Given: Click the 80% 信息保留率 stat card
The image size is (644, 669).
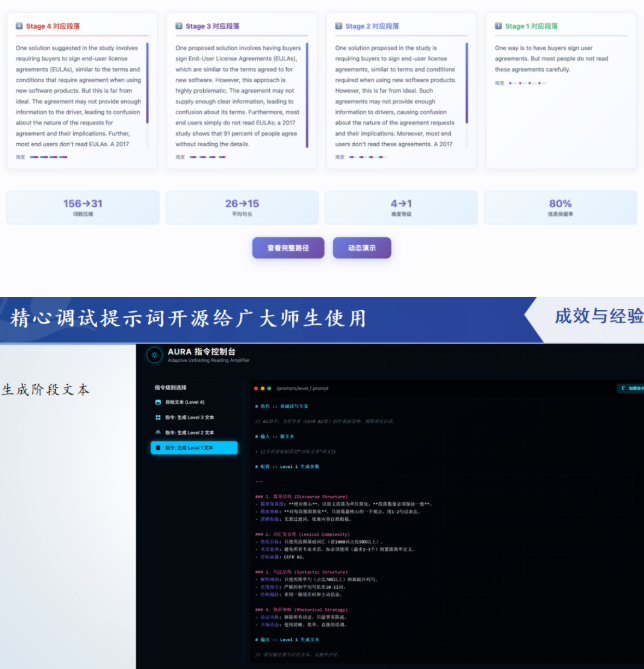Looking at the screenshot, I should [x=560, y=208].
